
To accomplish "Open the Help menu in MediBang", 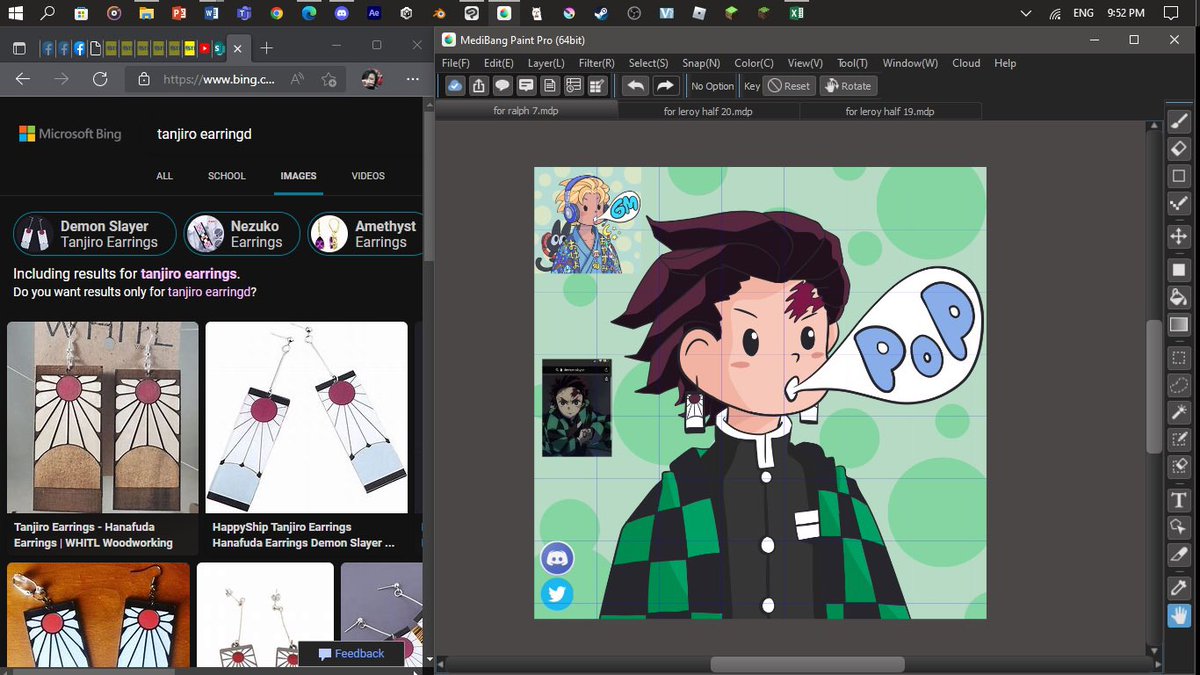I will pyautogui.click(x=1005, y=63).
